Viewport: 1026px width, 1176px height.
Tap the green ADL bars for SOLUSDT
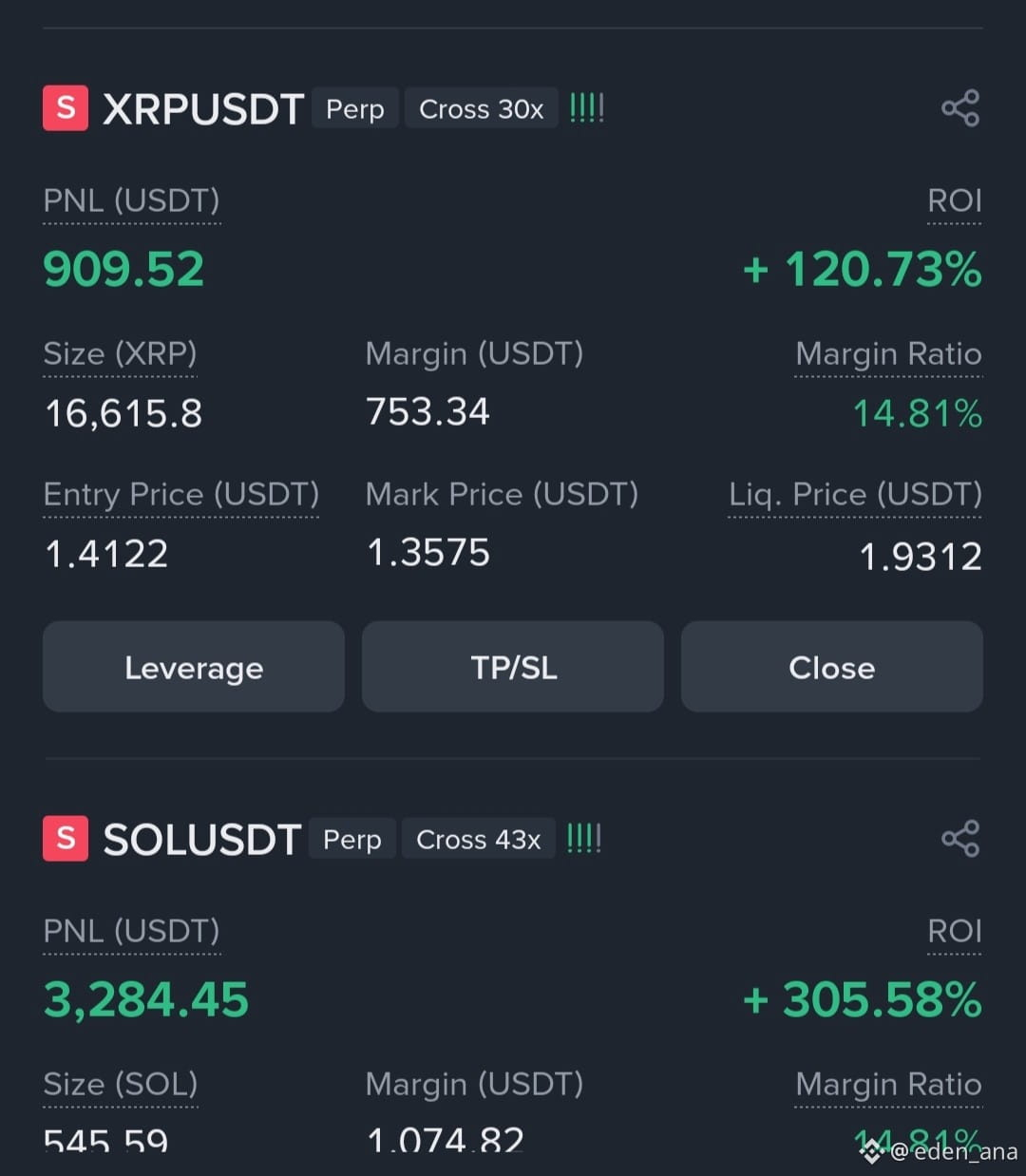[583, 839]
